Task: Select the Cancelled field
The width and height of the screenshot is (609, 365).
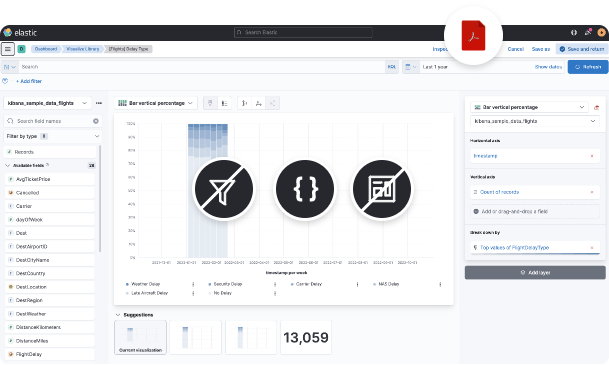Action: (50, 193)
